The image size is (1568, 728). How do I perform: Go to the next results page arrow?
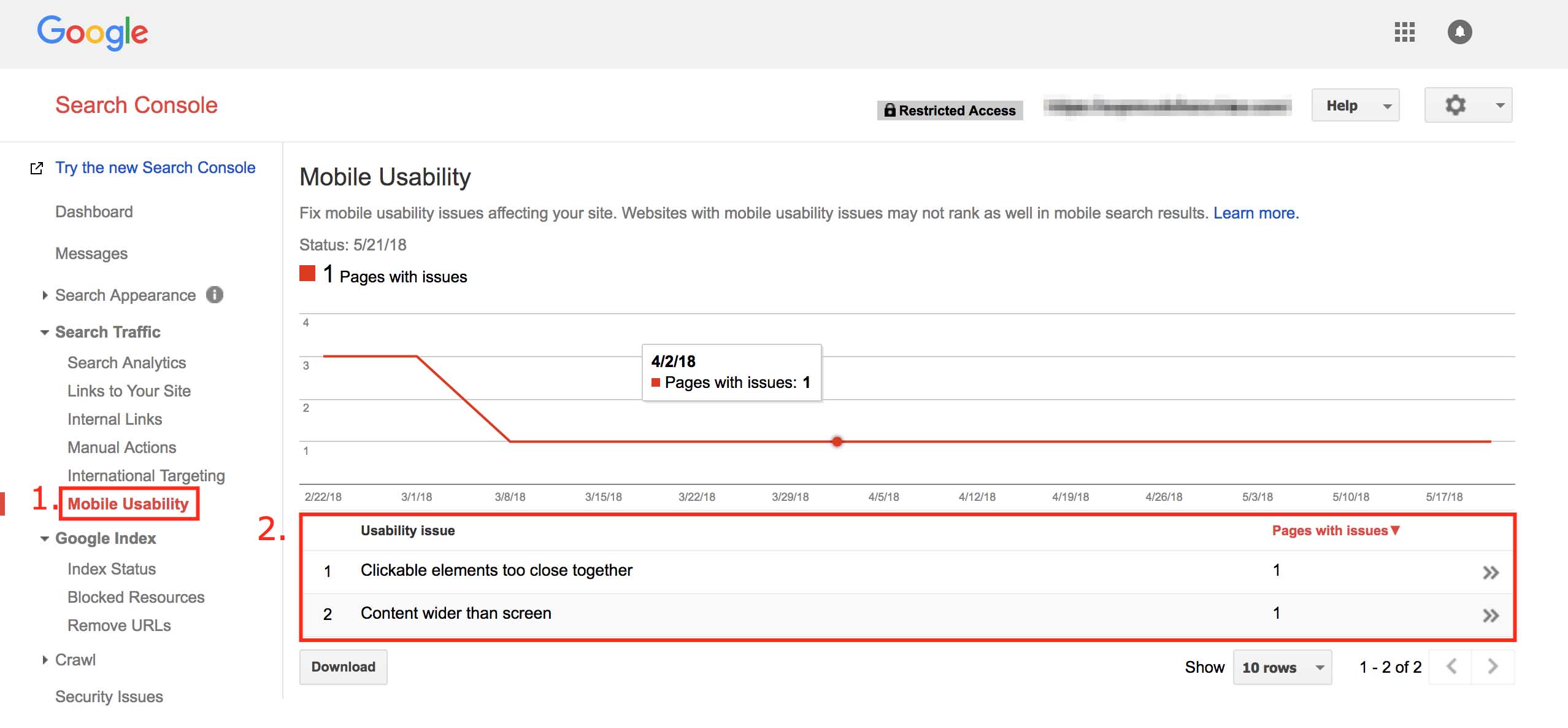1493,667
